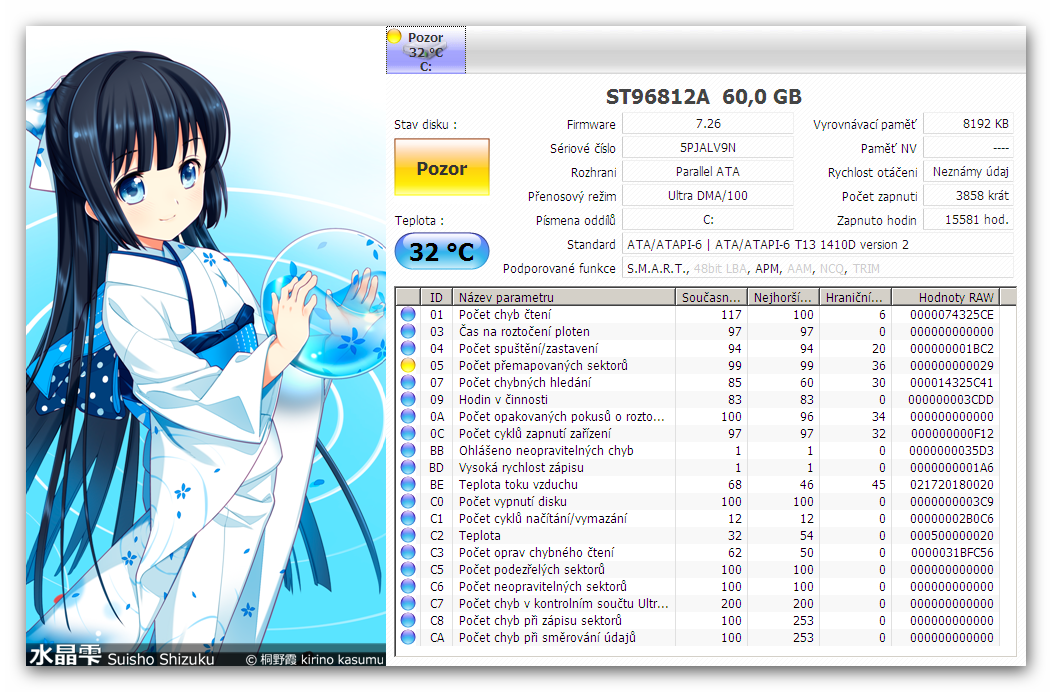The width and height of the screenshot is (1052, 692).
Task: Click RAW value 000000003CDD
Action: (951, 399)
